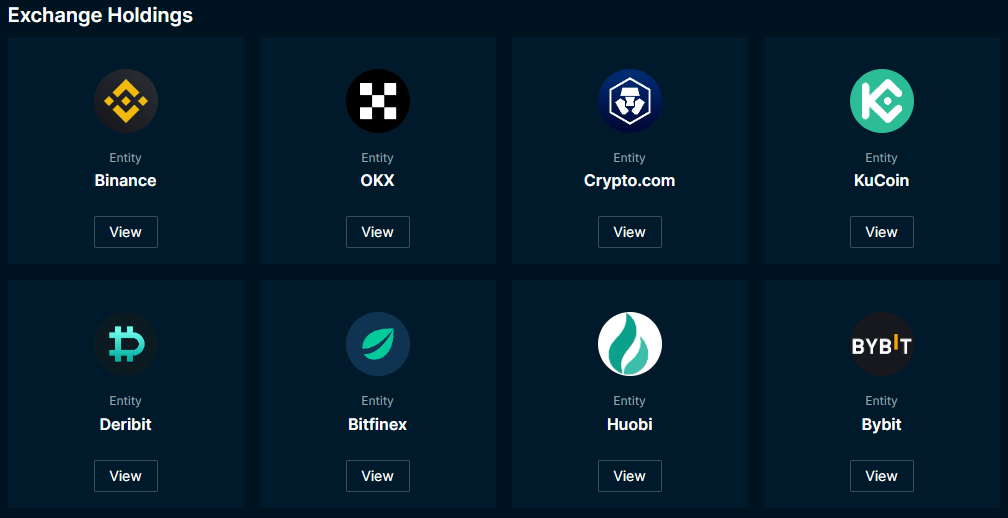1008x518 pixels.
Task: Click the Binance entity name
Action: click(x=125, y=181)
